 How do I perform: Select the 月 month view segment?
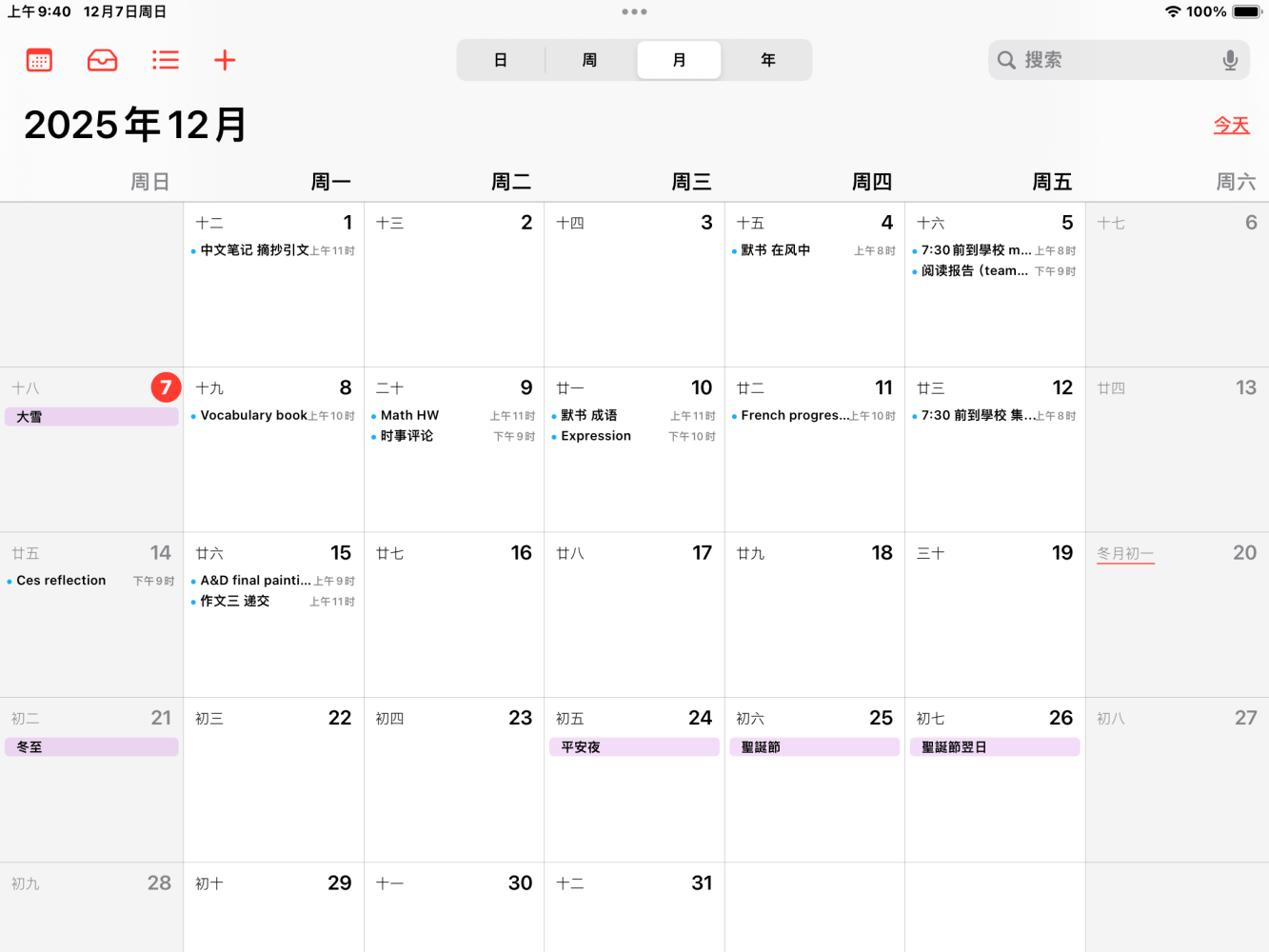679,60
